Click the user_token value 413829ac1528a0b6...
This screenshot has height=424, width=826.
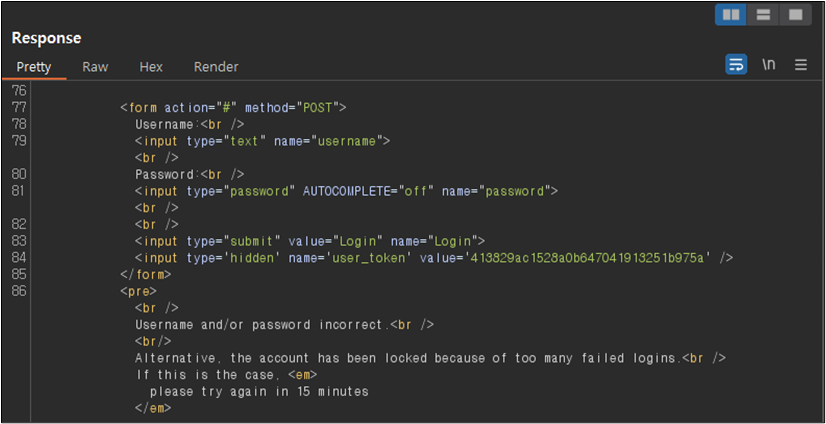tap(586, 258)
